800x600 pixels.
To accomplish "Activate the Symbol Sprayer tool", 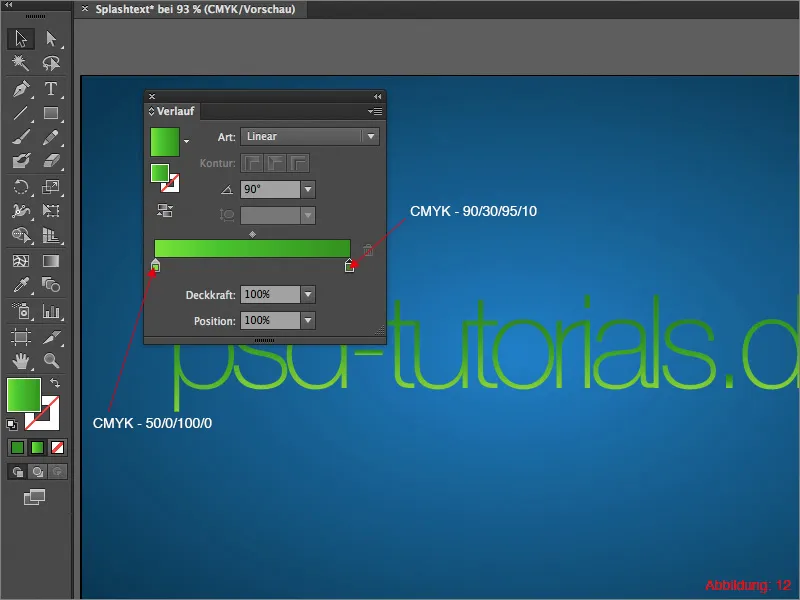I will (x=21, y=311).
